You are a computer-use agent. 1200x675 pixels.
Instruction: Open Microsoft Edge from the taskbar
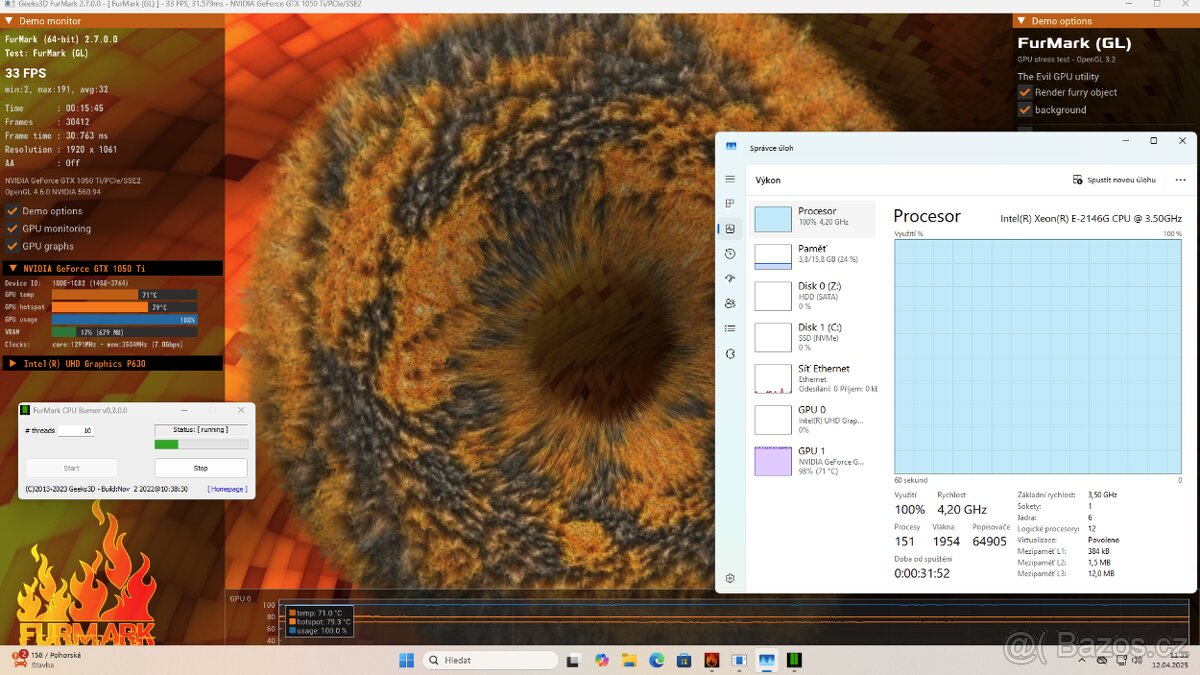[x=657, y=660]
